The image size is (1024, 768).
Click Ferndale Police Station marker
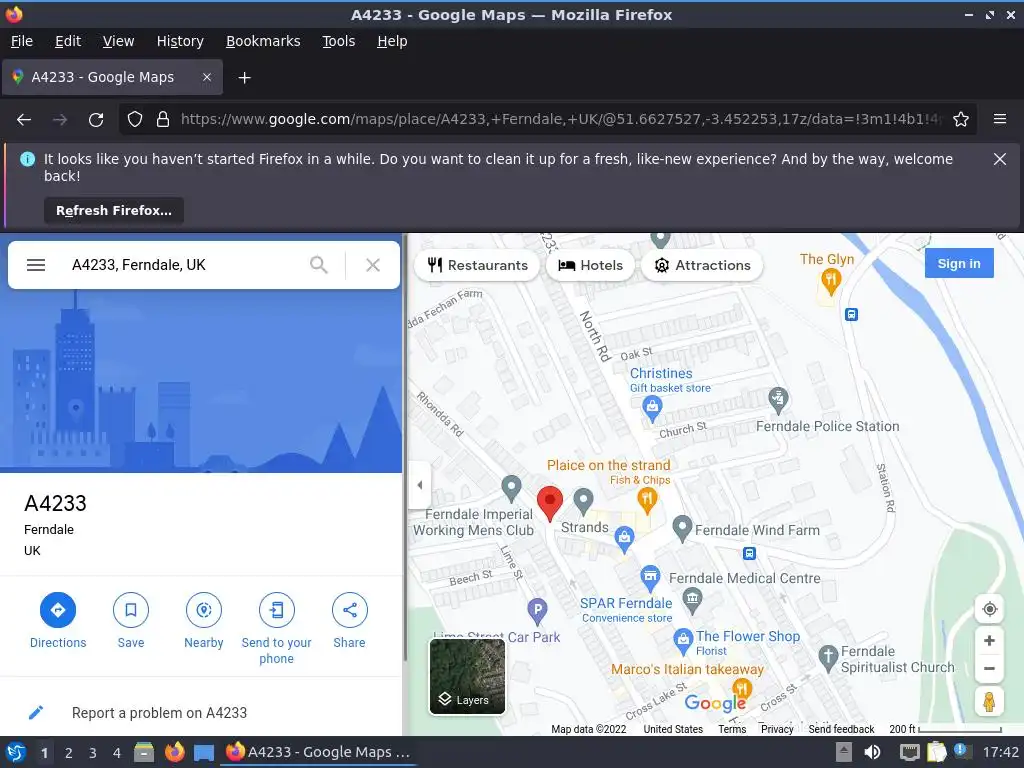click(x=778, y=400)
